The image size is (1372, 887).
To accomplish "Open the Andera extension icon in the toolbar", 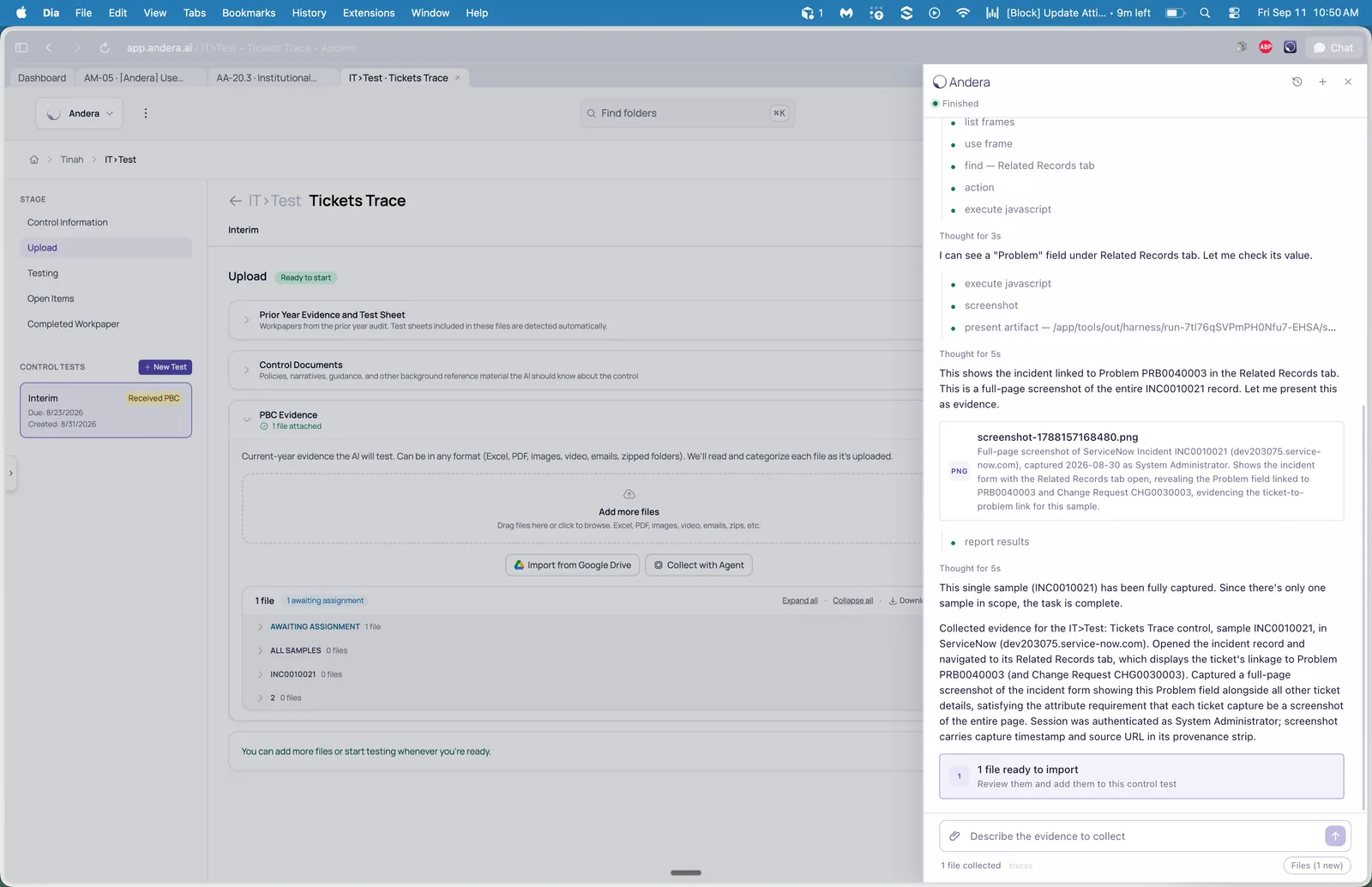I will (x=1290, y=47).
